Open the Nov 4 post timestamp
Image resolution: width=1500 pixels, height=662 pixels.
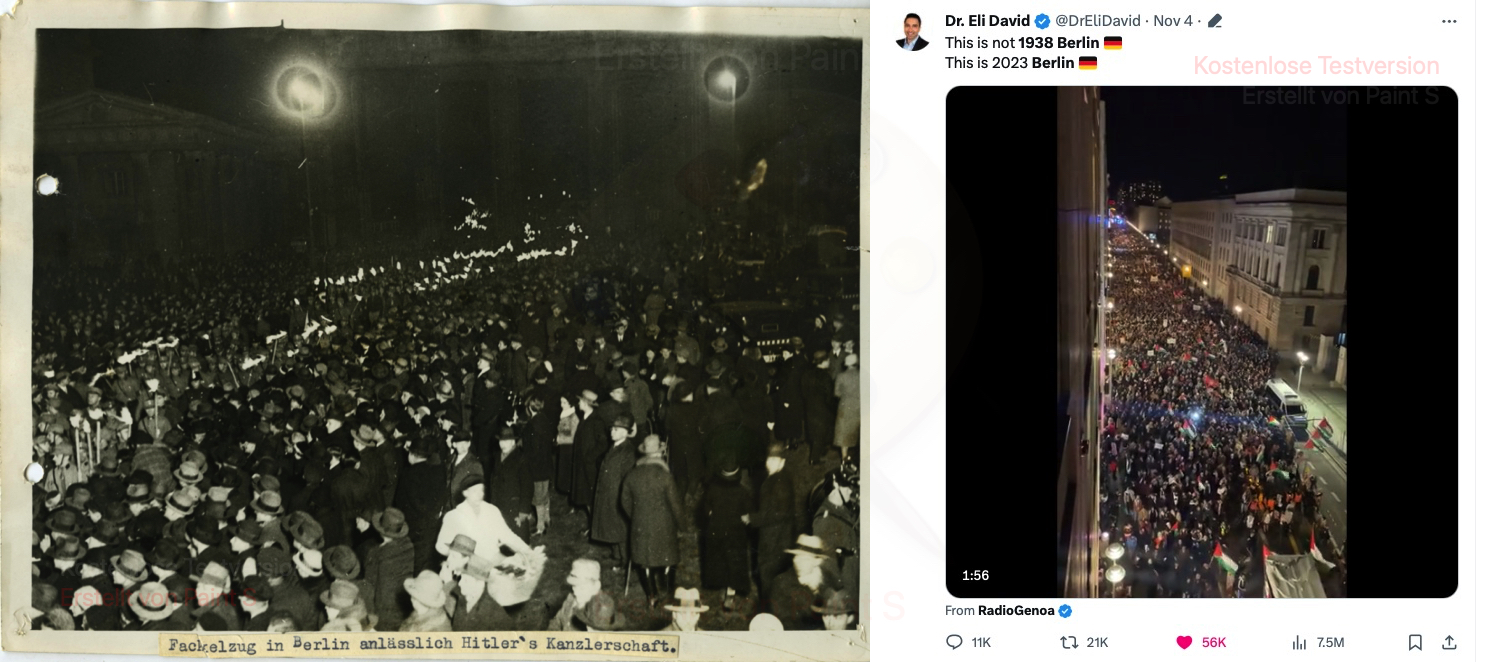1173,21
